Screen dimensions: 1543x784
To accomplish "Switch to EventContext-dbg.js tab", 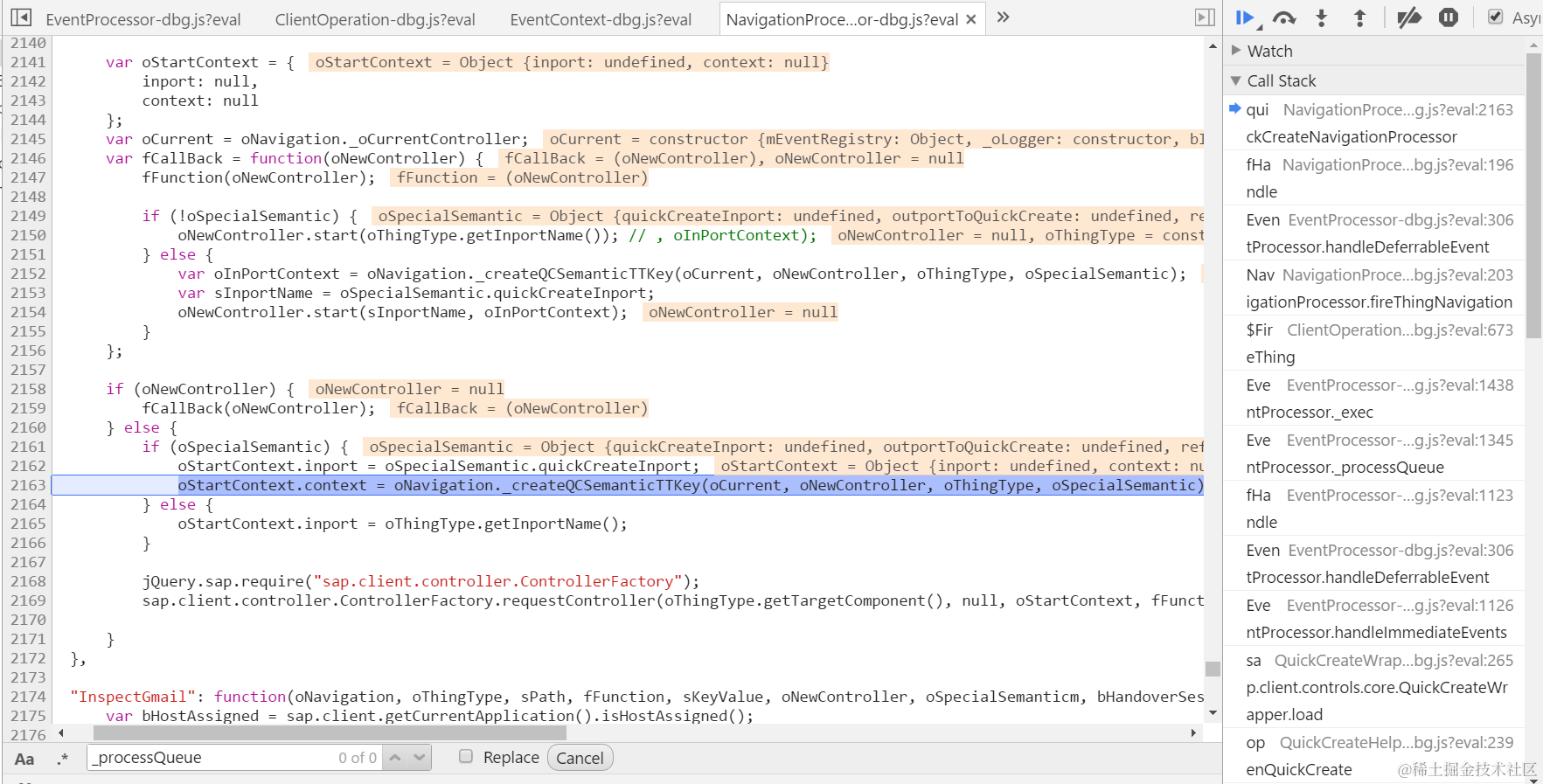I will coord(601,19).
